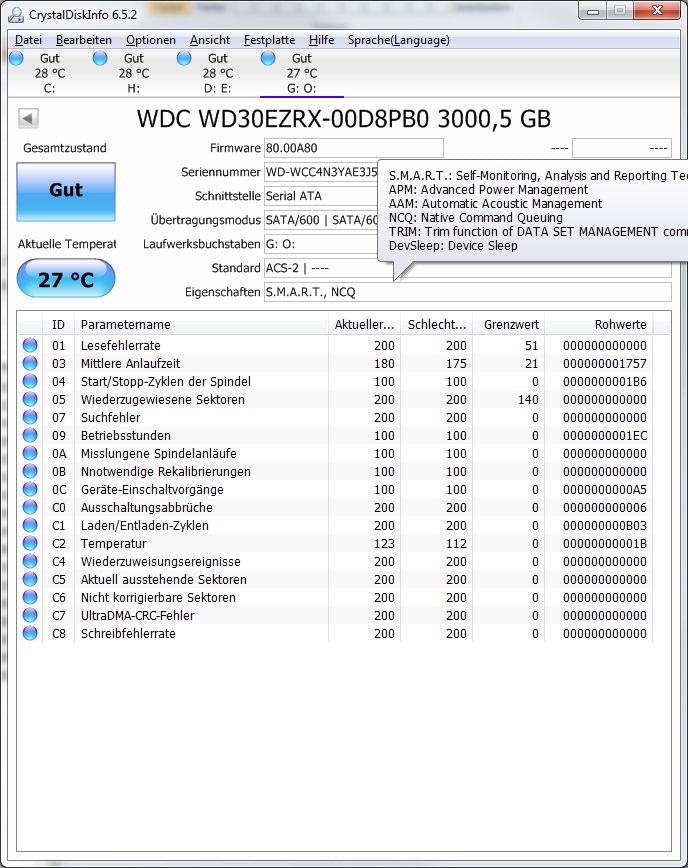Click the status orb of Nicht korrigierbare Sektoren row
Image resolution: width=688 pixels, height=868 pixels.
click(30, 597)
